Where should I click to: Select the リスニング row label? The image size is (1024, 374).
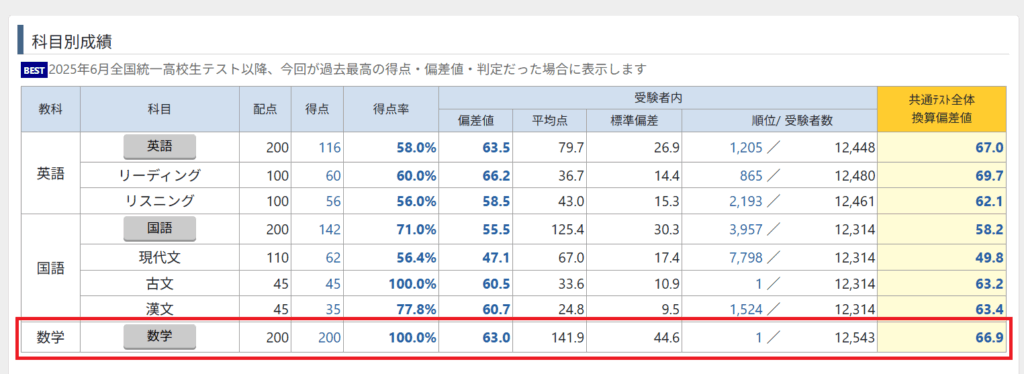click(160, 202)
